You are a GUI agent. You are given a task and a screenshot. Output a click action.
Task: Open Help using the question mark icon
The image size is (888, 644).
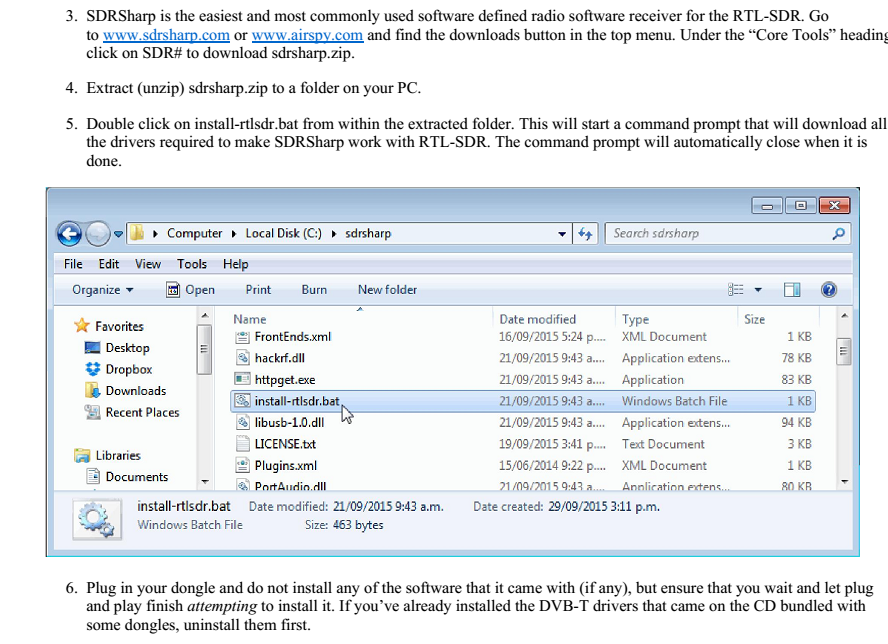(828, 289)
